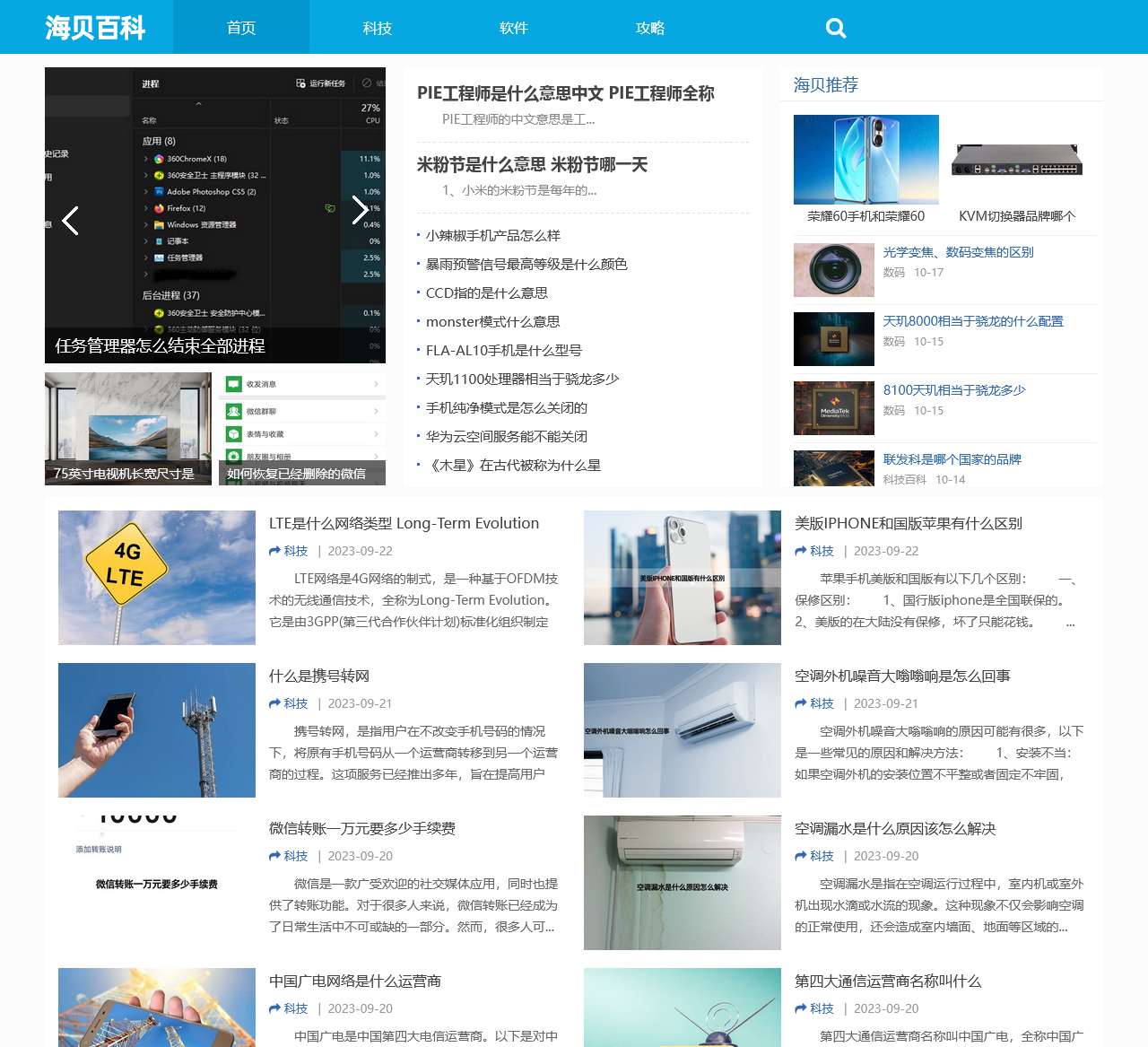Open the 空调外机噪音 article thumbnail

(683, 730)
